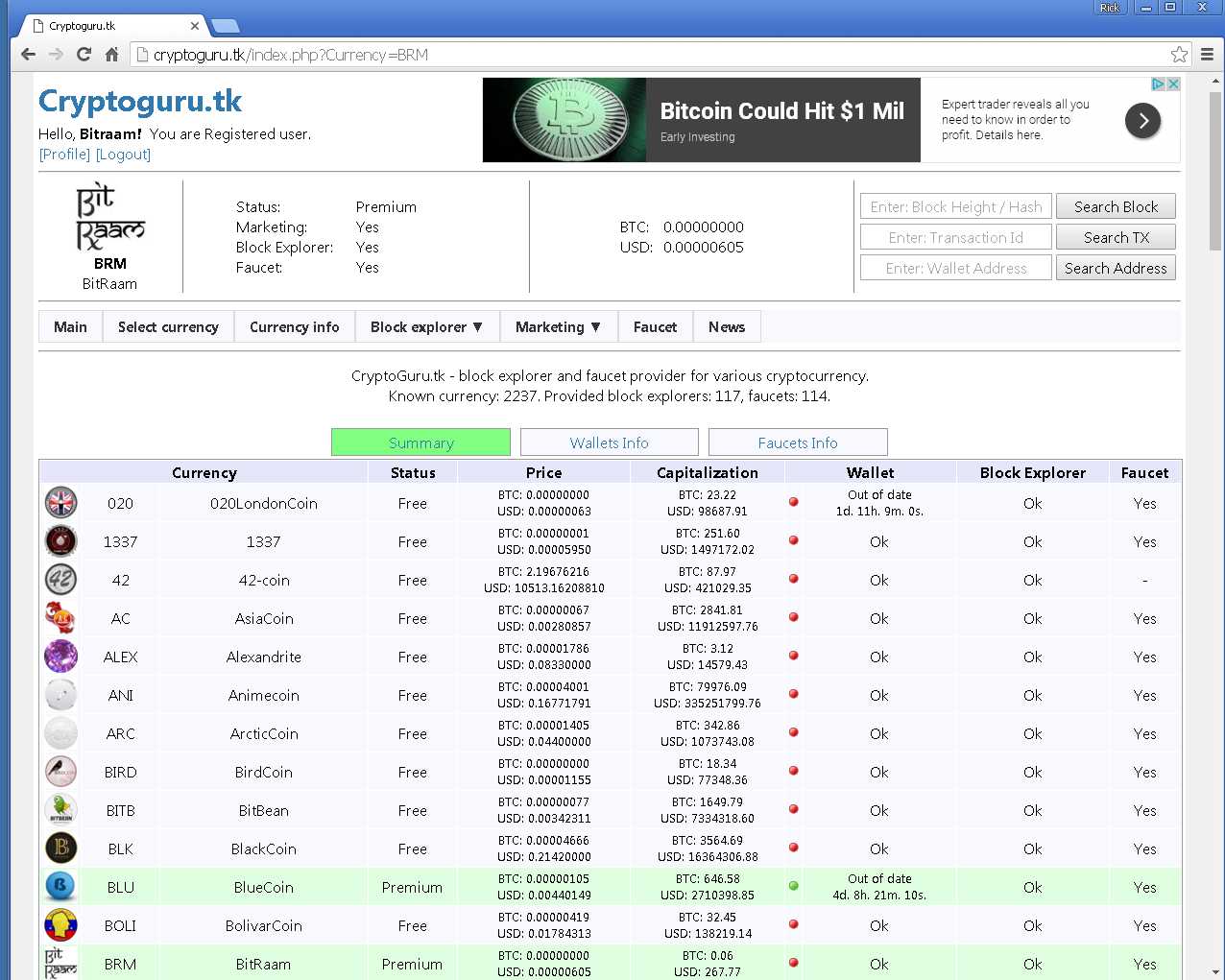Close the Cryptoguru.tk browser tab

point(195,26)
